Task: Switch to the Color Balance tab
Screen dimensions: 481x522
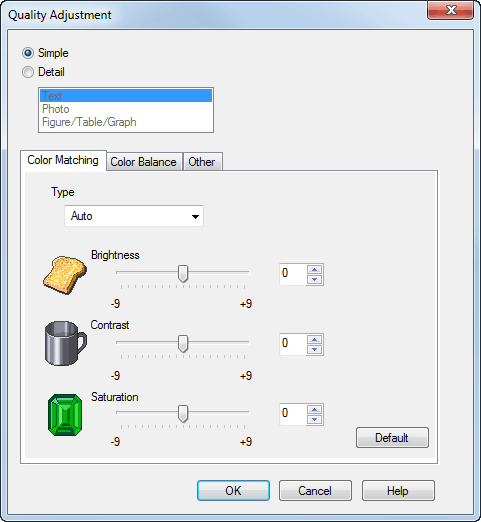Action: [144, 162]
